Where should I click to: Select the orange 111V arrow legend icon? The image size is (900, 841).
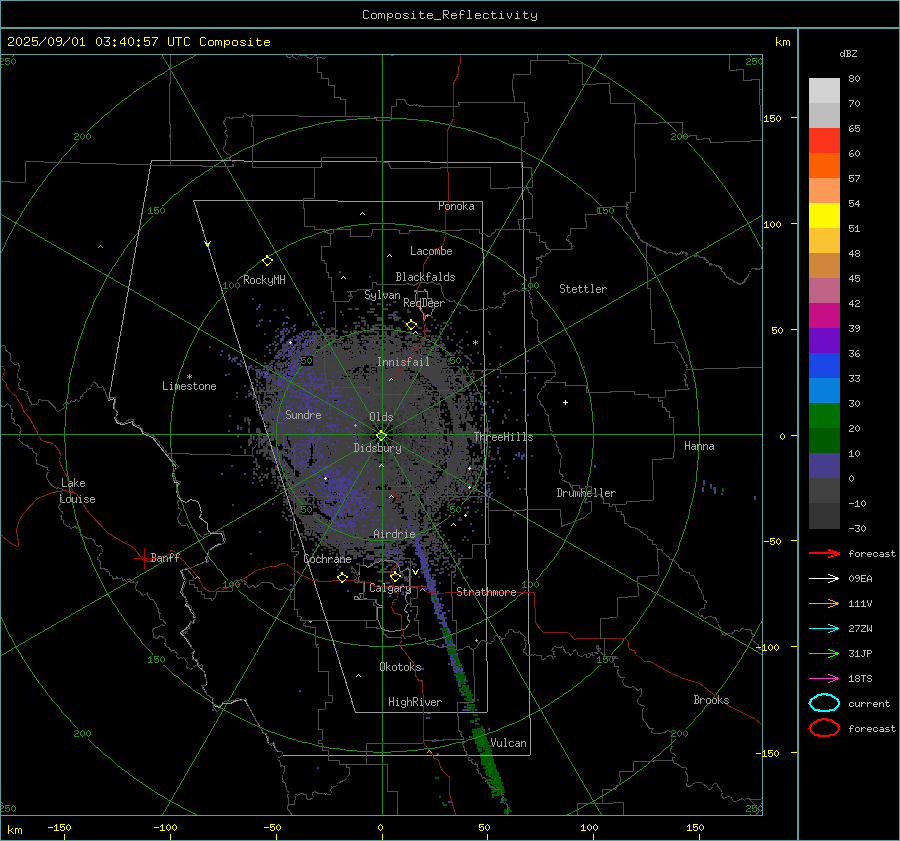pyautogui.click(x=824, y=603)
